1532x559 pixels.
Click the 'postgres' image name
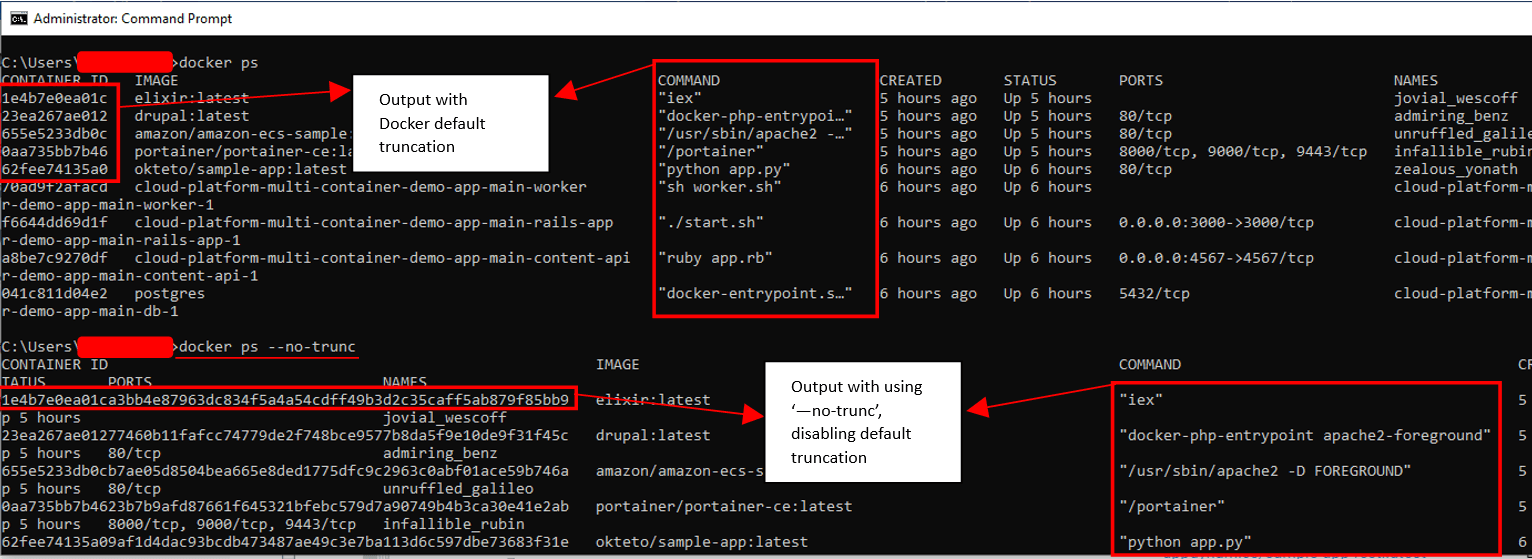pyautogui.click(x=170, y=294)
